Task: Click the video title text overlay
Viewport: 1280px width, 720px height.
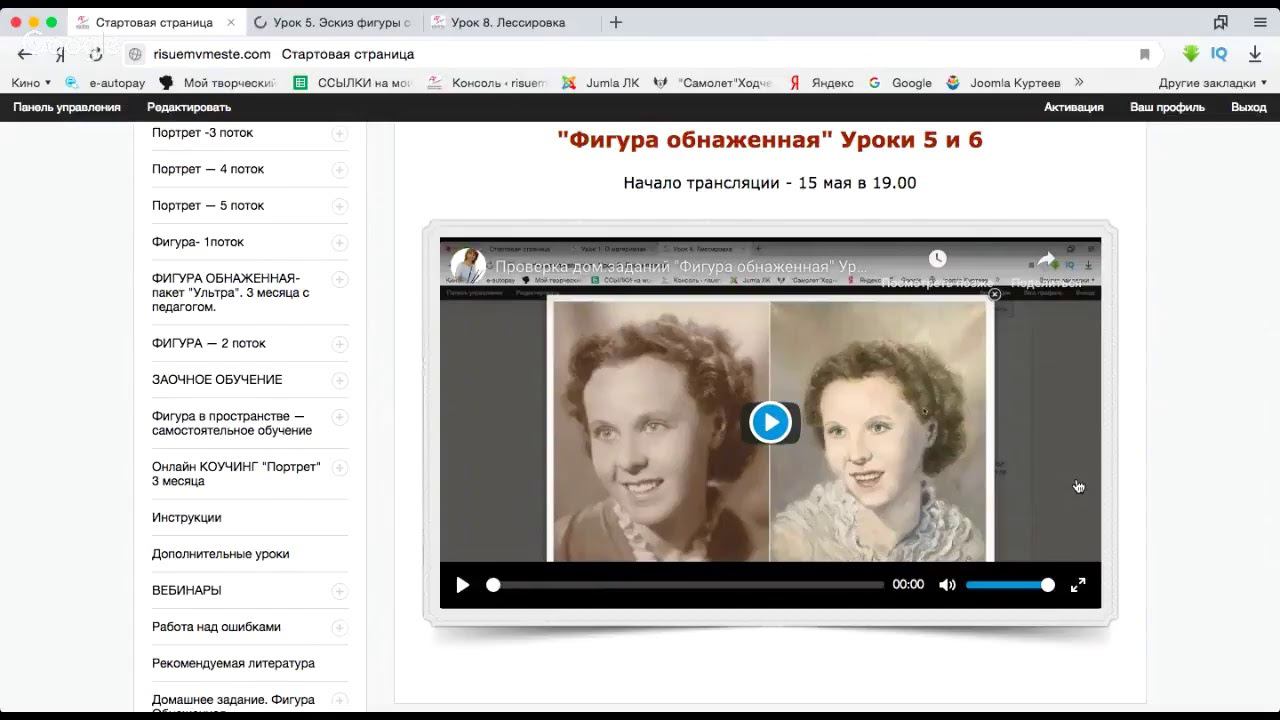Action: coord(682,267)
